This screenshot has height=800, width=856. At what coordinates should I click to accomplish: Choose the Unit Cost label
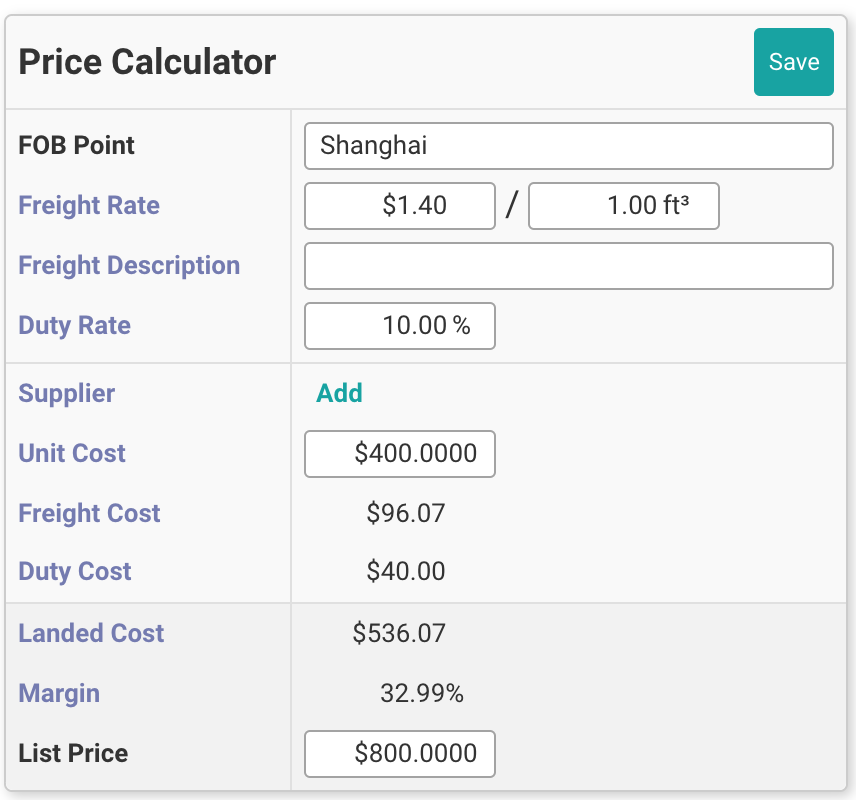click(72, 453)
